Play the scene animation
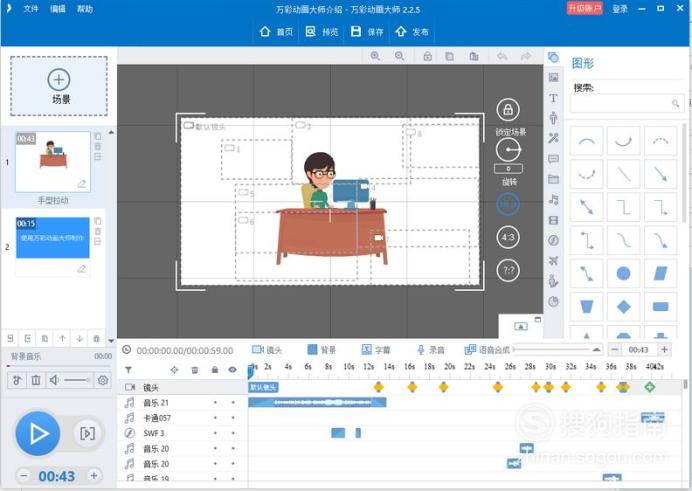692x491 pixels. click(38, 434)
